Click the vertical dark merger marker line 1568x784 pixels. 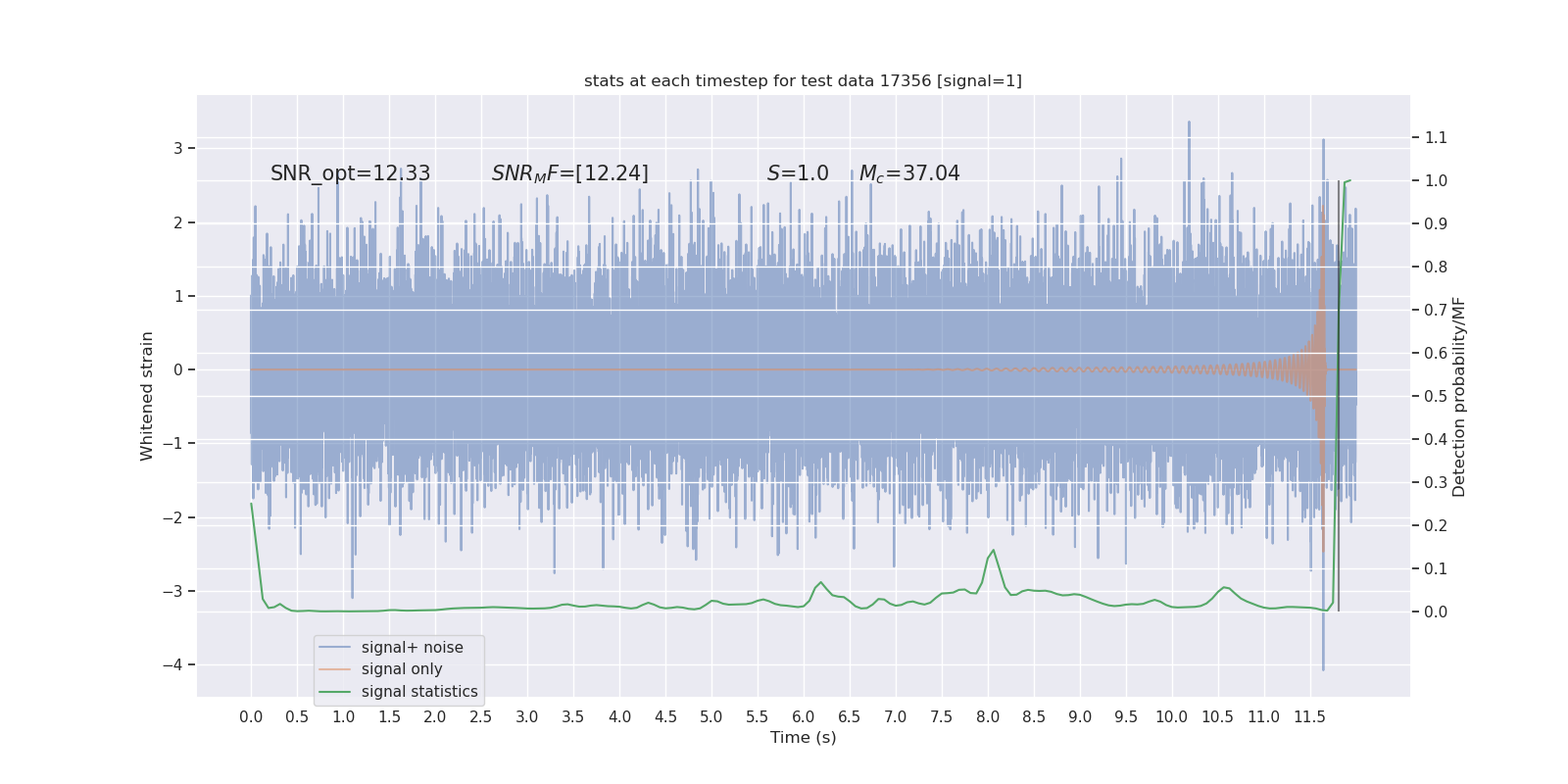point(1339,396)
